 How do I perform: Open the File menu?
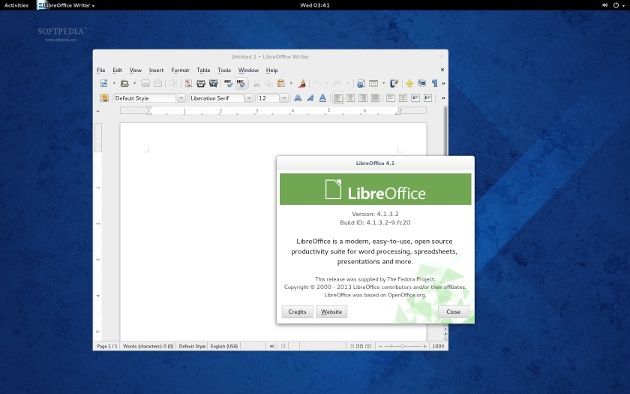pos(101,70)
